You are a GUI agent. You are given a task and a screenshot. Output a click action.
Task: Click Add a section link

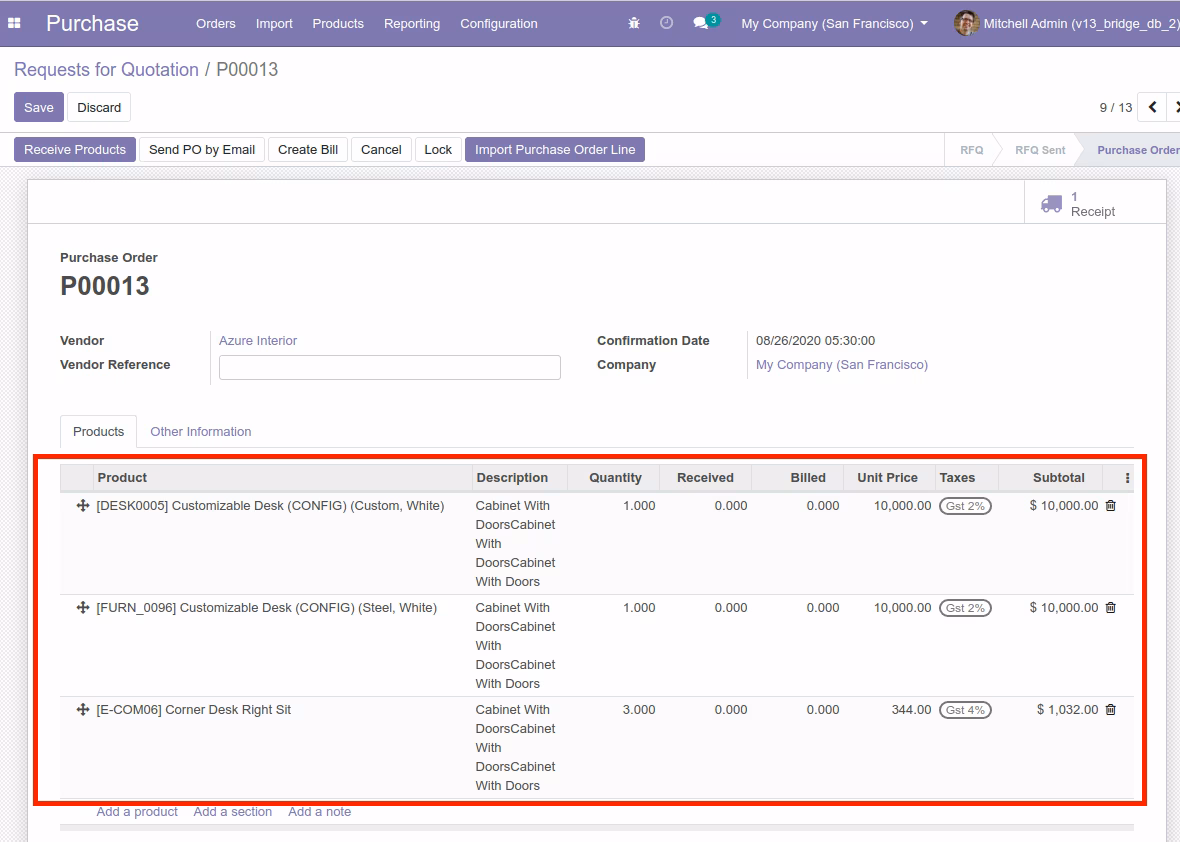point(233,812)
